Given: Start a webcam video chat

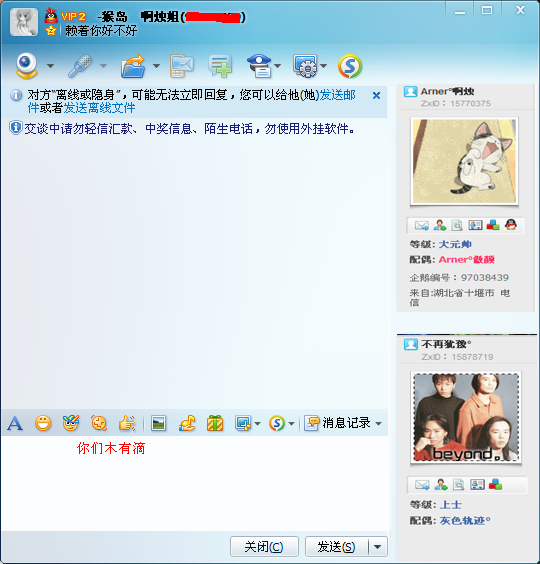Looking at the screenshot, I should [x=27, y=66].
